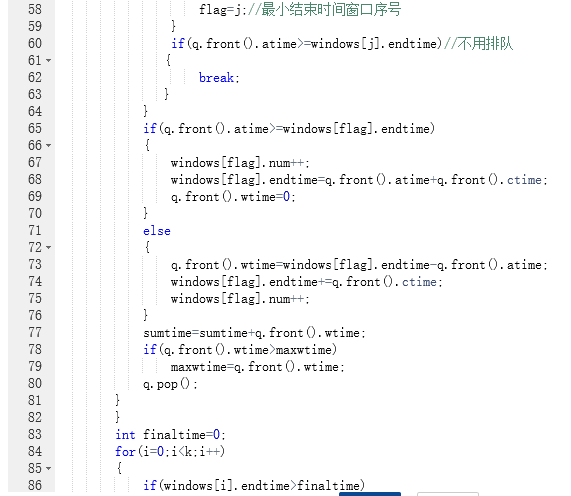Click line number 65 in the gutter
571x496 pixels.
point(35,128)
